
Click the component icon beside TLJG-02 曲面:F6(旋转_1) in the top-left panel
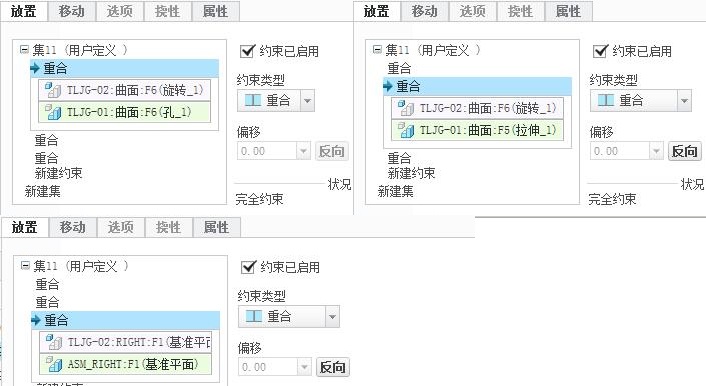tap(53, 90)
